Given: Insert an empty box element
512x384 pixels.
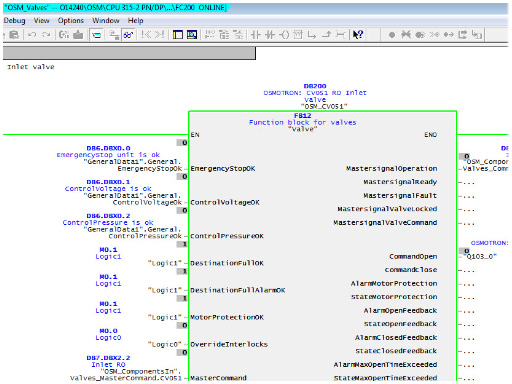Looking at the screenshot, I should [298, 35].
